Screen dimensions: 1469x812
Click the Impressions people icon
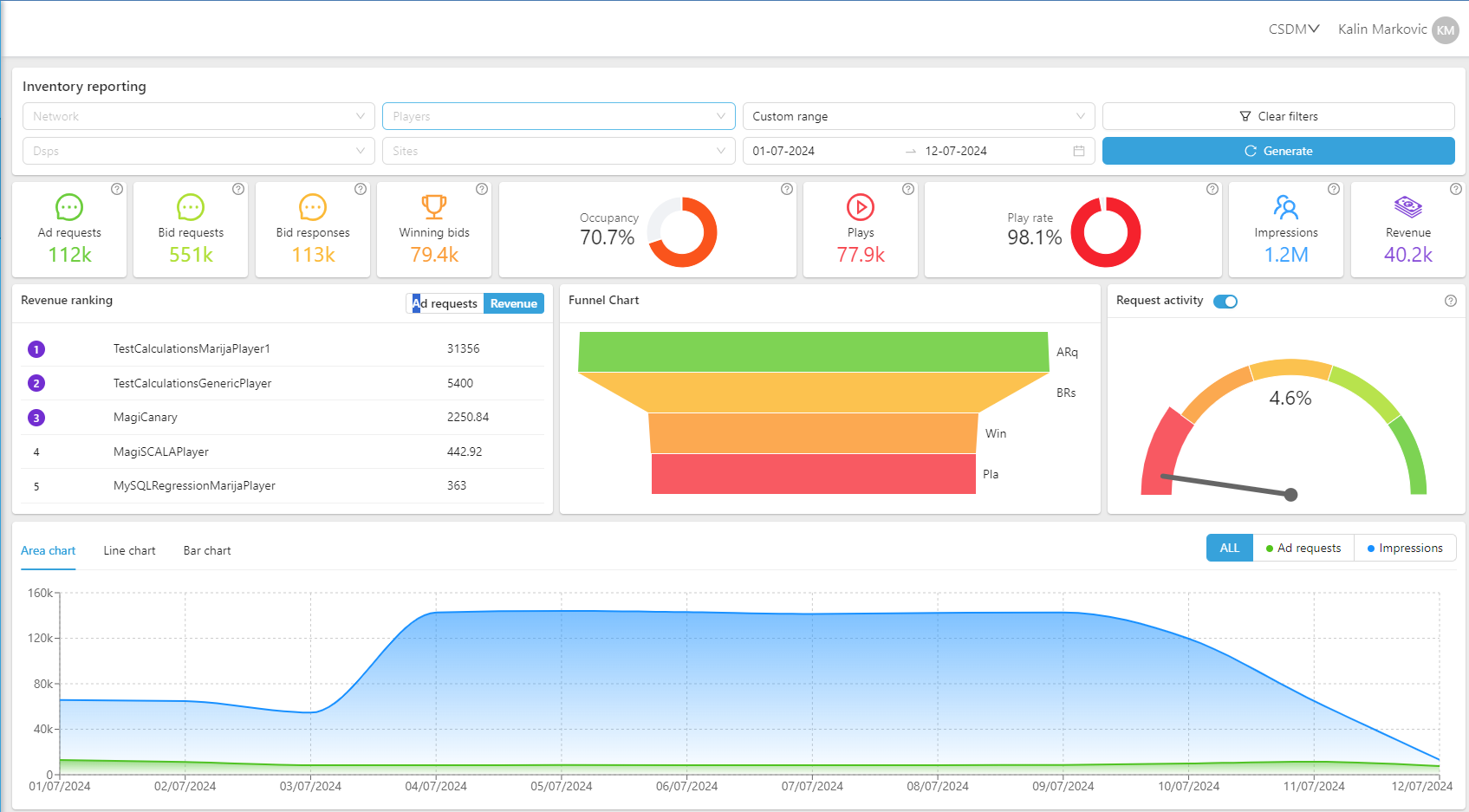[x=1285, y=207]
